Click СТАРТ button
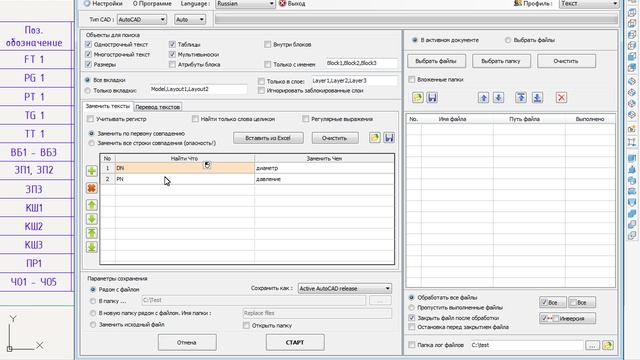Image resolution: width=640 pixels, height=360 pixels. point(295,342)
